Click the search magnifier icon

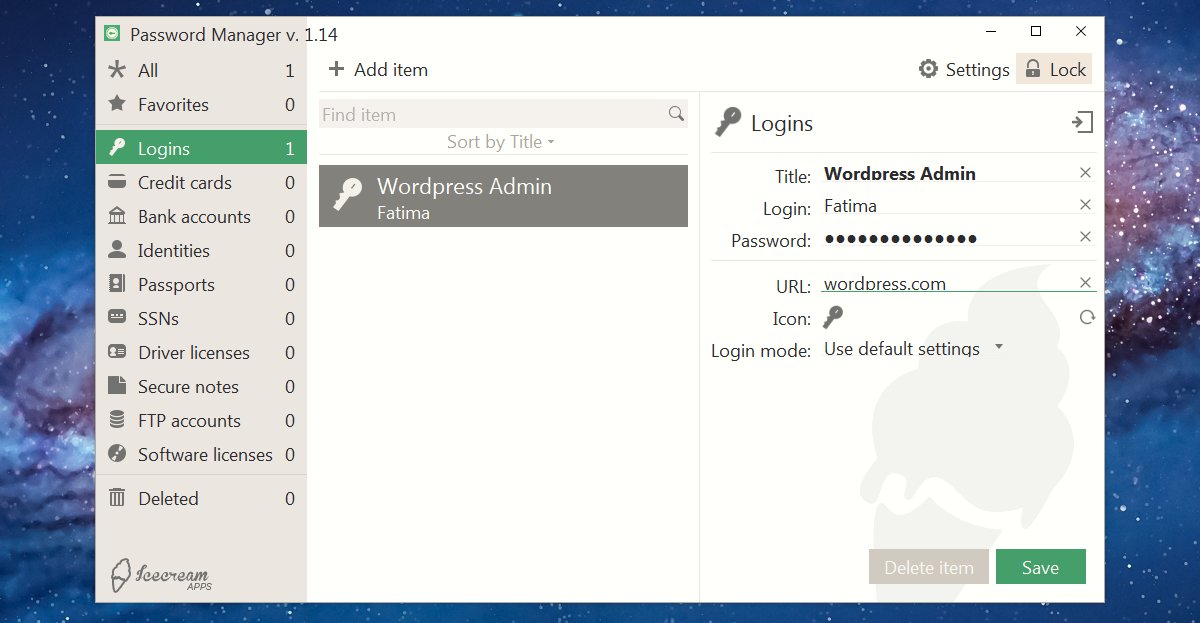[x=676, y=114]
